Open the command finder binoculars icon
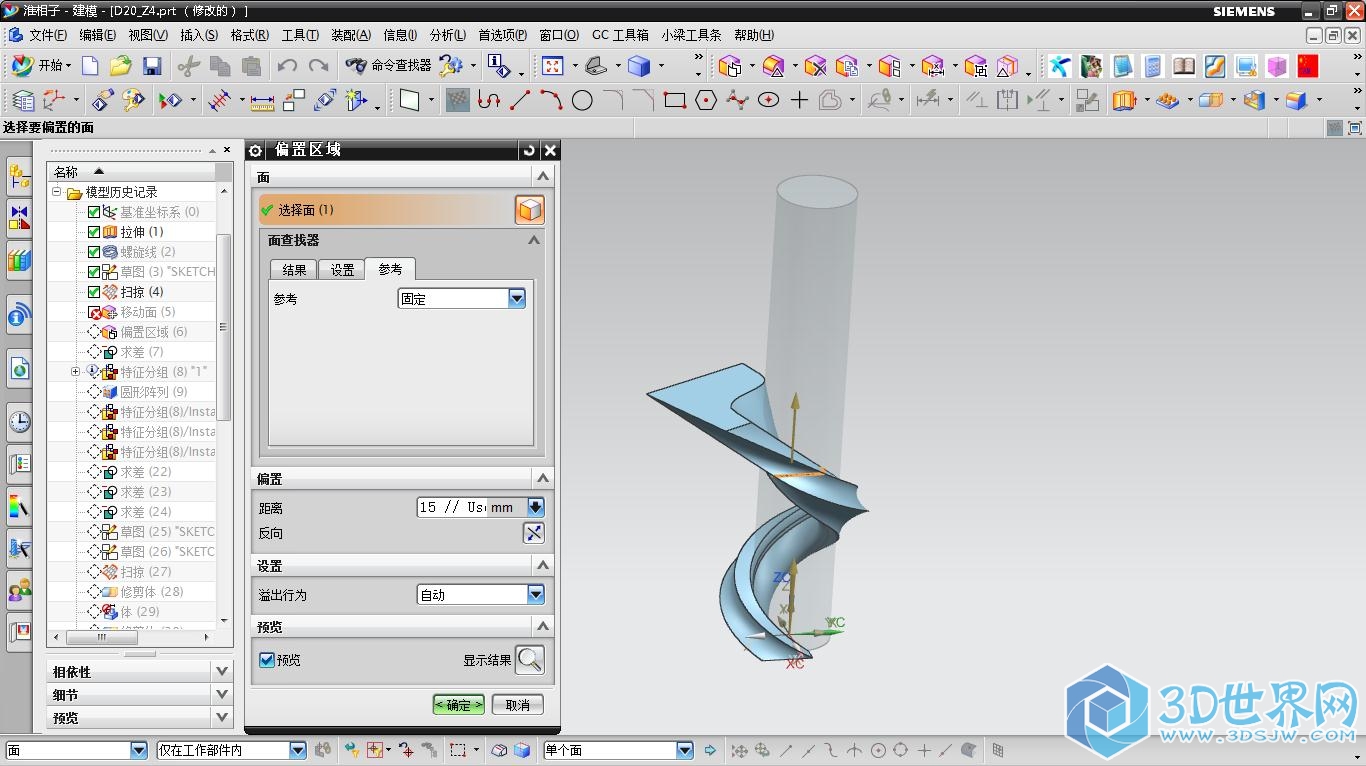This screenshot has width=1366, height=766. 355,66
